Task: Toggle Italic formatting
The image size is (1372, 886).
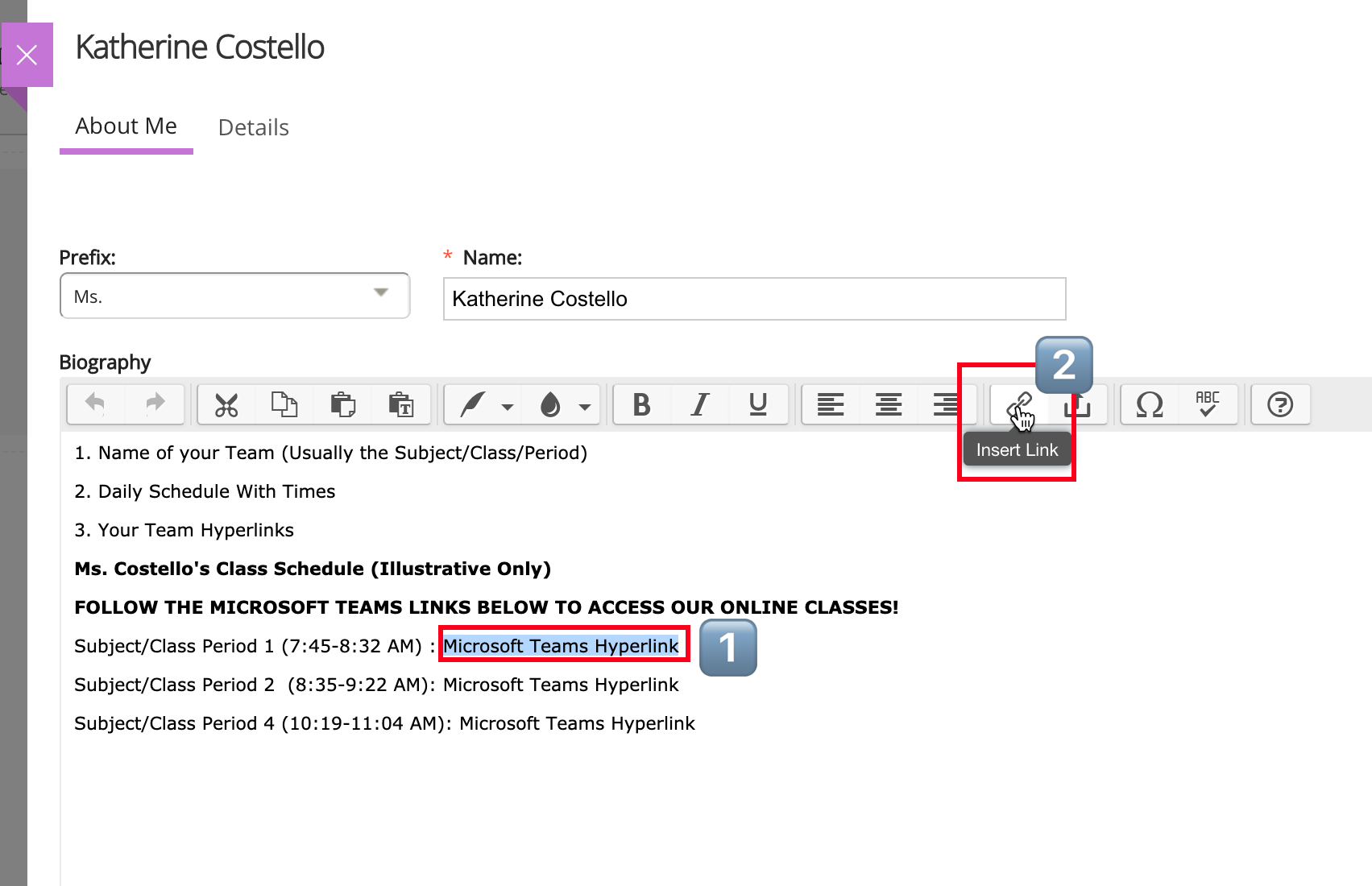Action: point(700,404)
